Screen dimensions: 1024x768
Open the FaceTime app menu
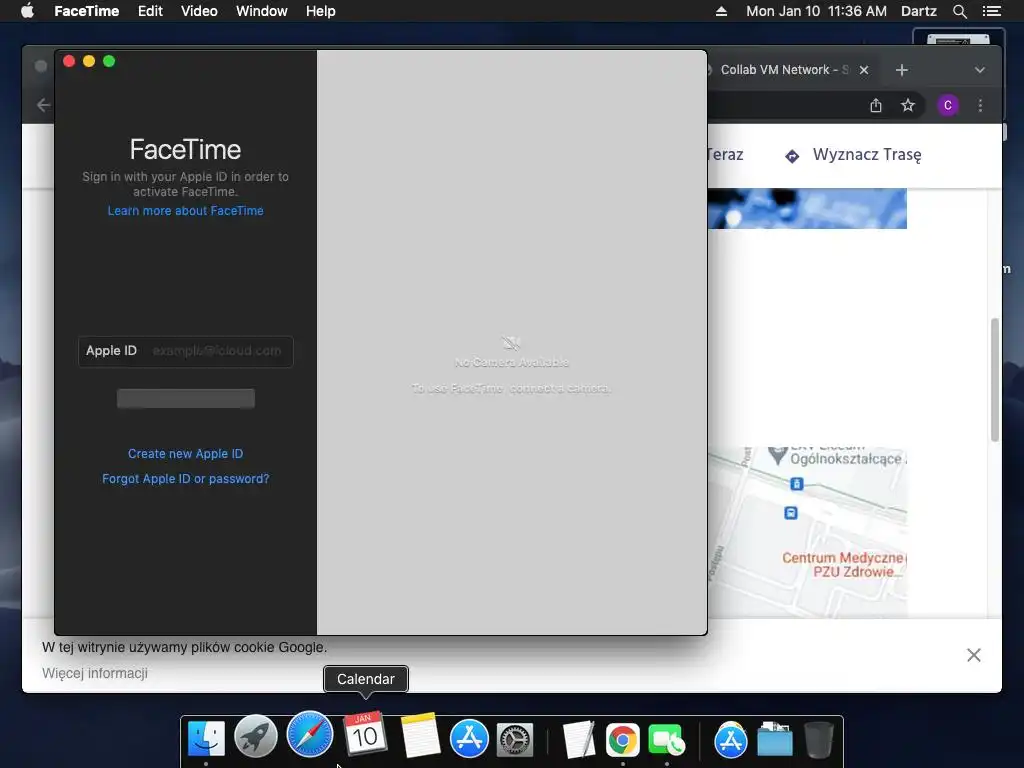pyautogui.click(x=86, y=11)
